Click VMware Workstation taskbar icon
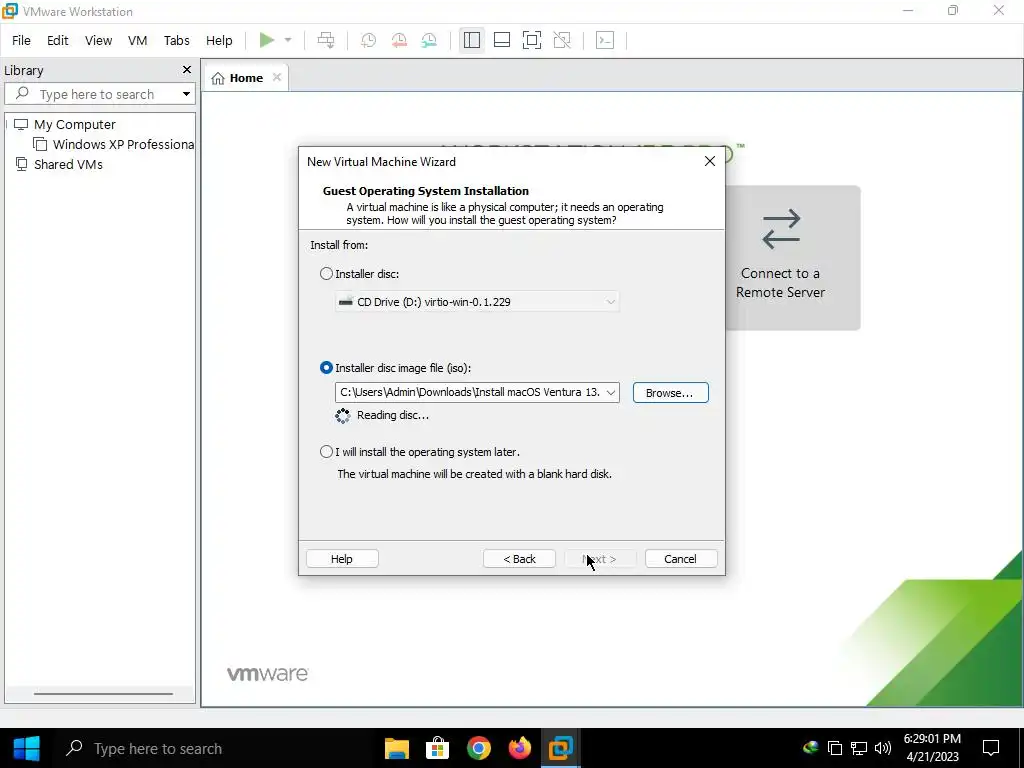 pos(561,748)
